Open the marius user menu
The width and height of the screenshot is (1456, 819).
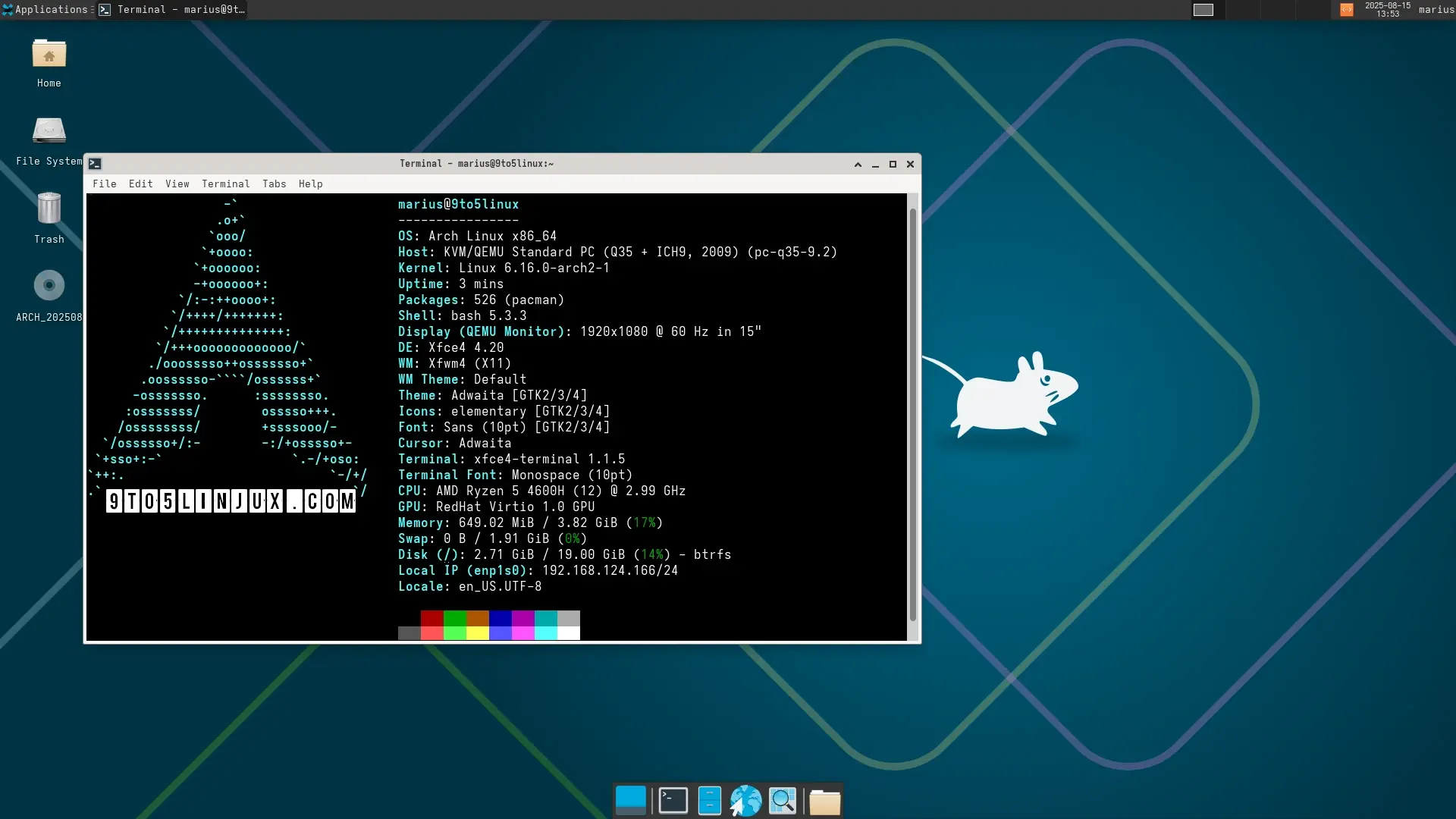point(1436,10)
